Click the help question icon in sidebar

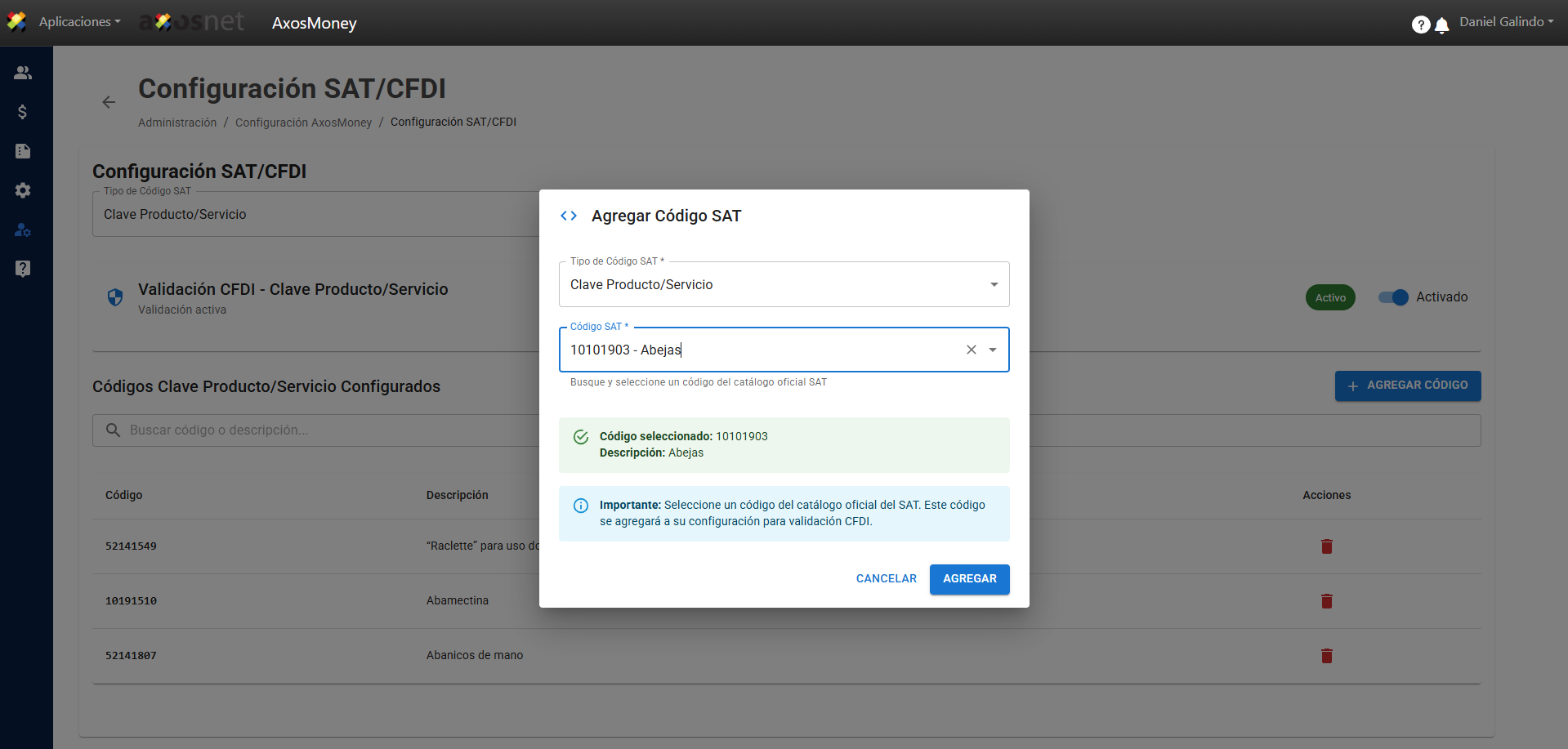(23, 269)
